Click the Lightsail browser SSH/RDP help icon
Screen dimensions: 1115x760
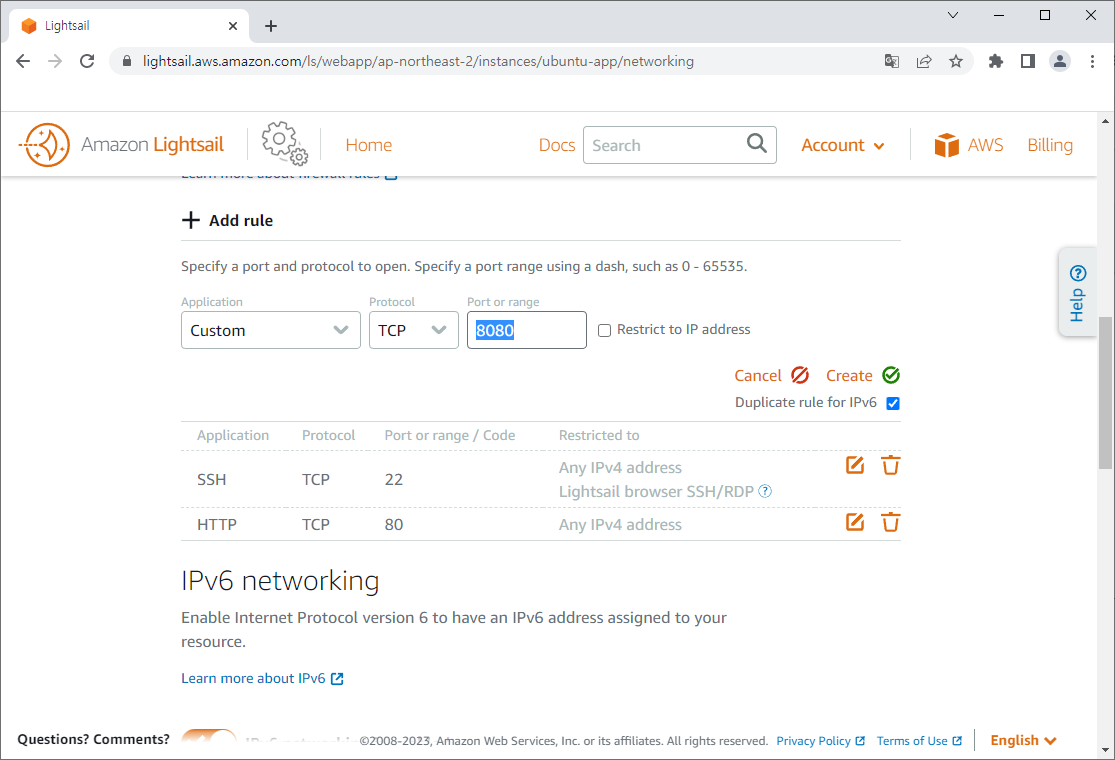[764, 491]
